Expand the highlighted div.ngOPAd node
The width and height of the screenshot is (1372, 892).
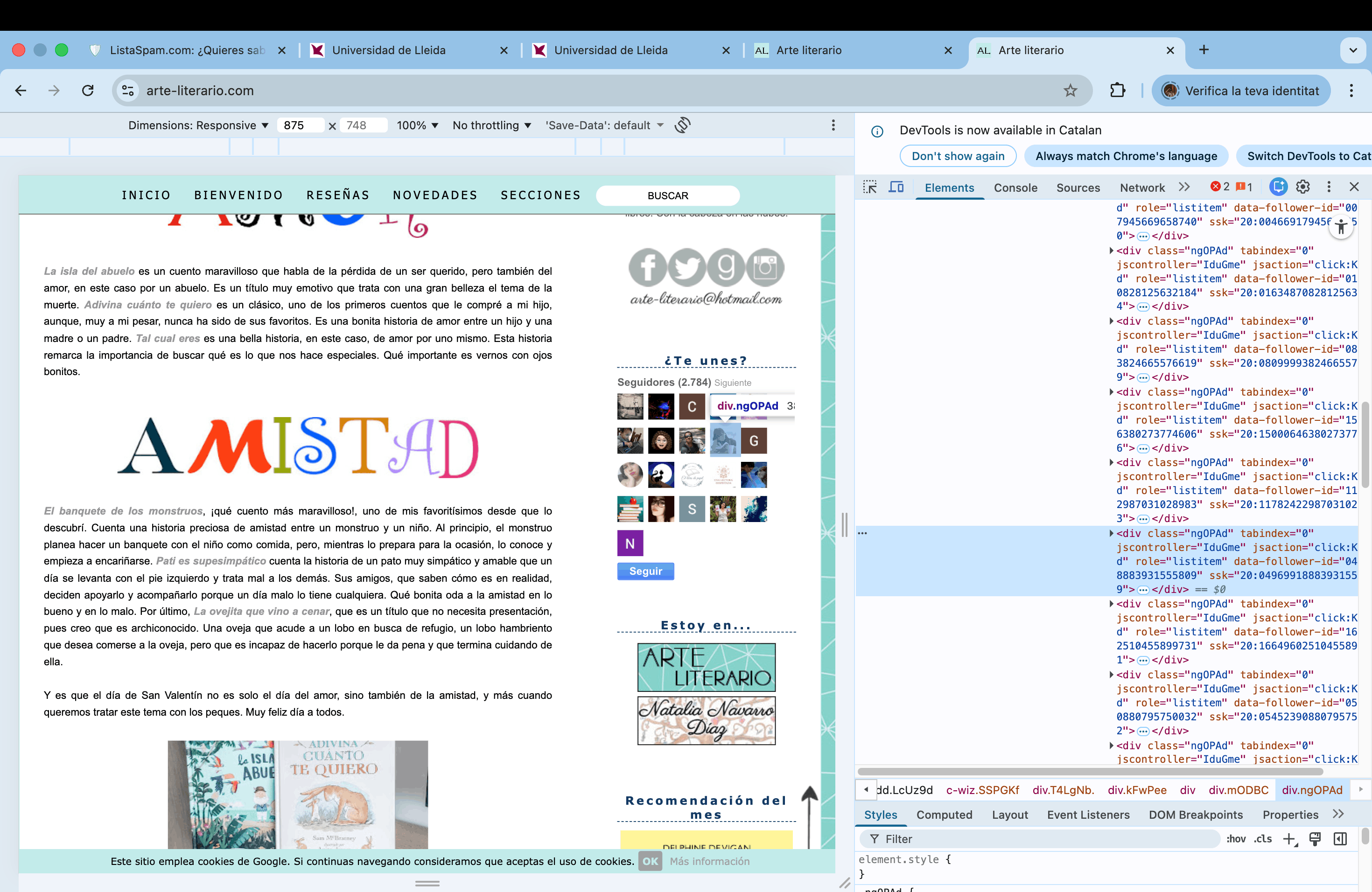point(1112,534)
